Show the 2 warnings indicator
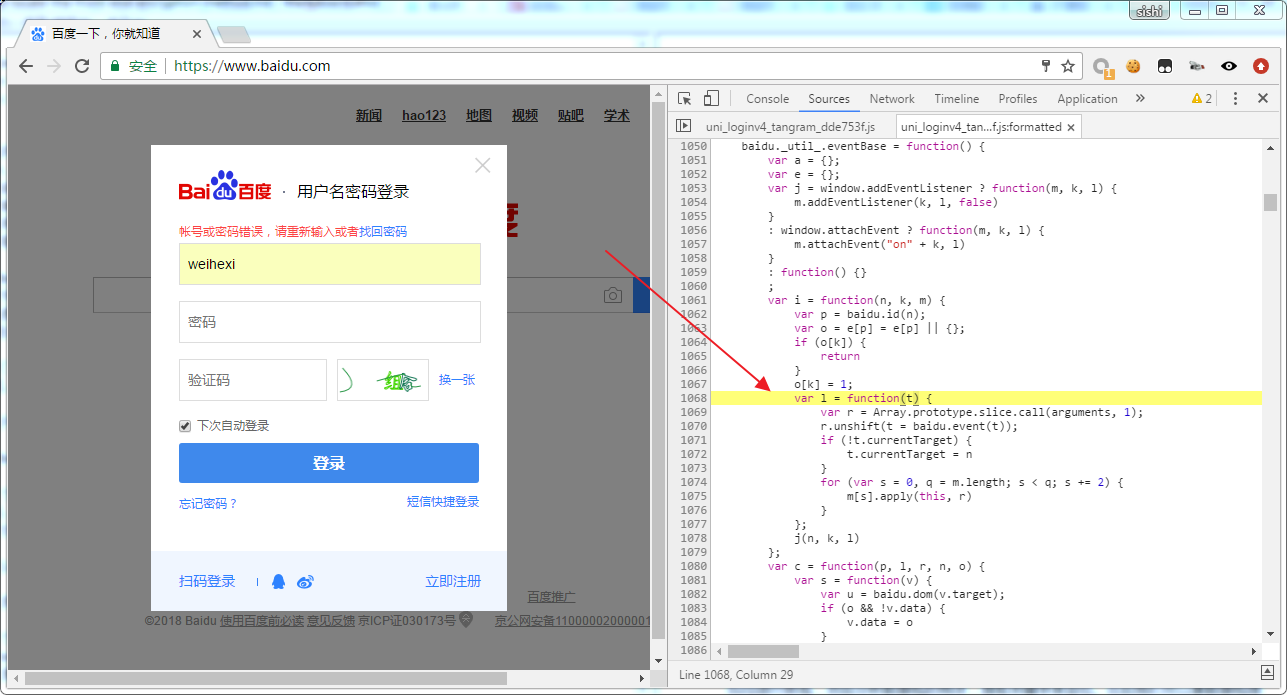This screenshot has width=1287, height=695. (x=1201, y=99)
